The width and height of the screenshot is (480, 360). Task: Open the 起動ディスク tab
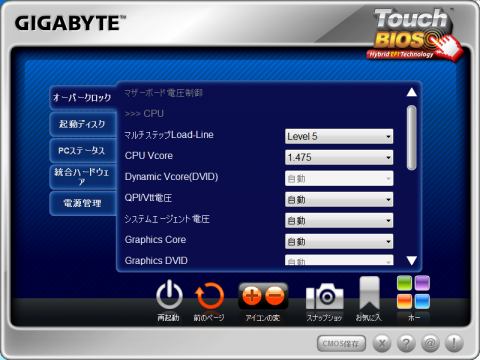coord(83,124)
